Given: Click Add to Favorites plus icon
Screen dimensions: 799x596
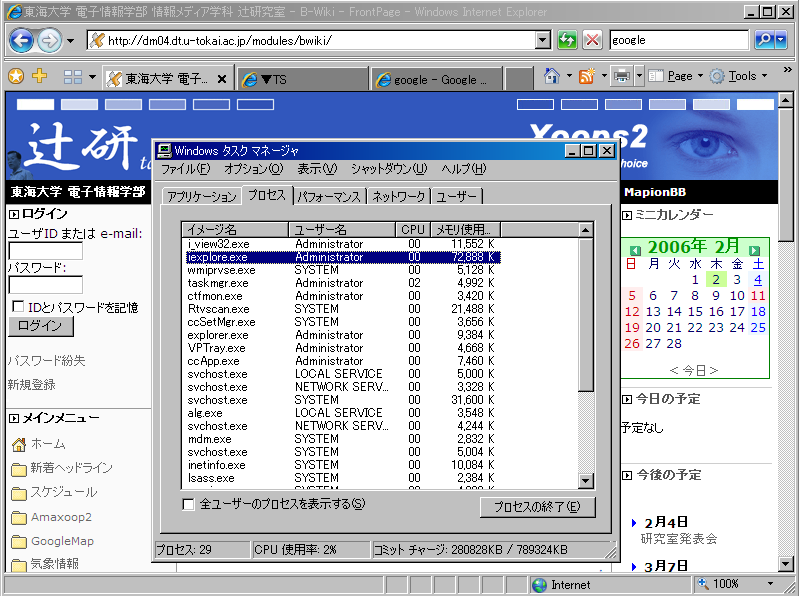Looking at the screenshot, I should point(40,76).
